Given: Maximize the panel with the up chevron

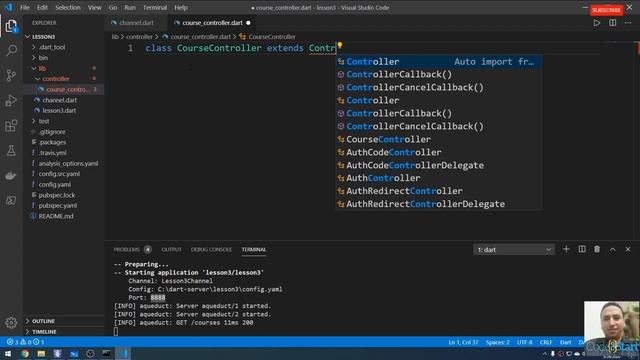Looking at the screenshot, I should point(613,249).
